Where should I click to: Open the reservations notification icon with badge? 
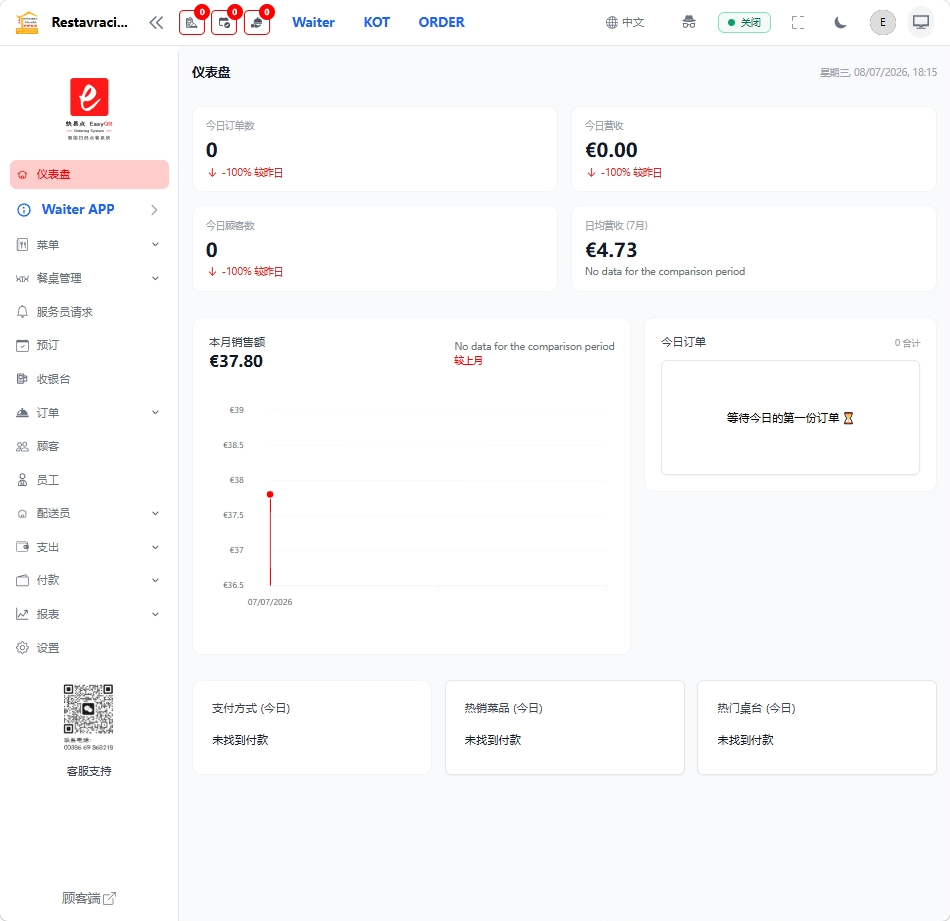224,23
